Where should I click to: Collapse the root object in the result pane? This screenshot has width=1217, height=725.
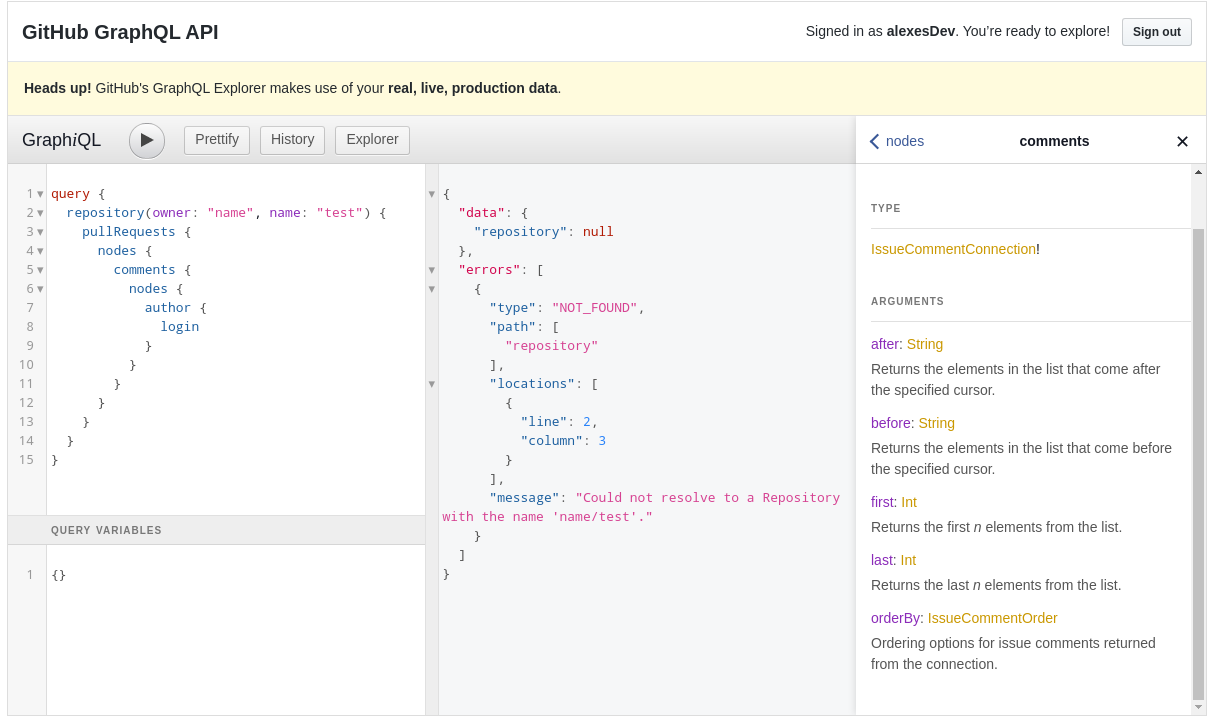click(432, 194)
